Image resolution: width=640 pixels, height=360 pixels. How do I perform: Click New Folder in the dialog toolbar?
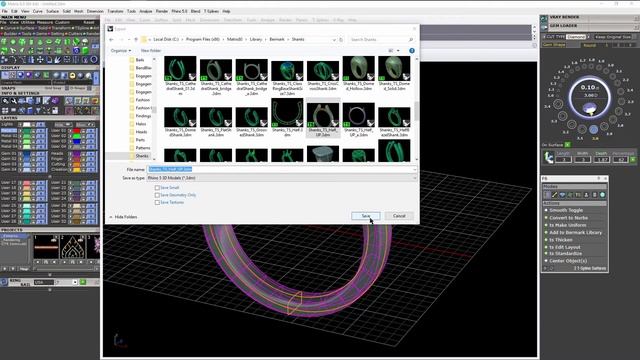tap(151, 51)
